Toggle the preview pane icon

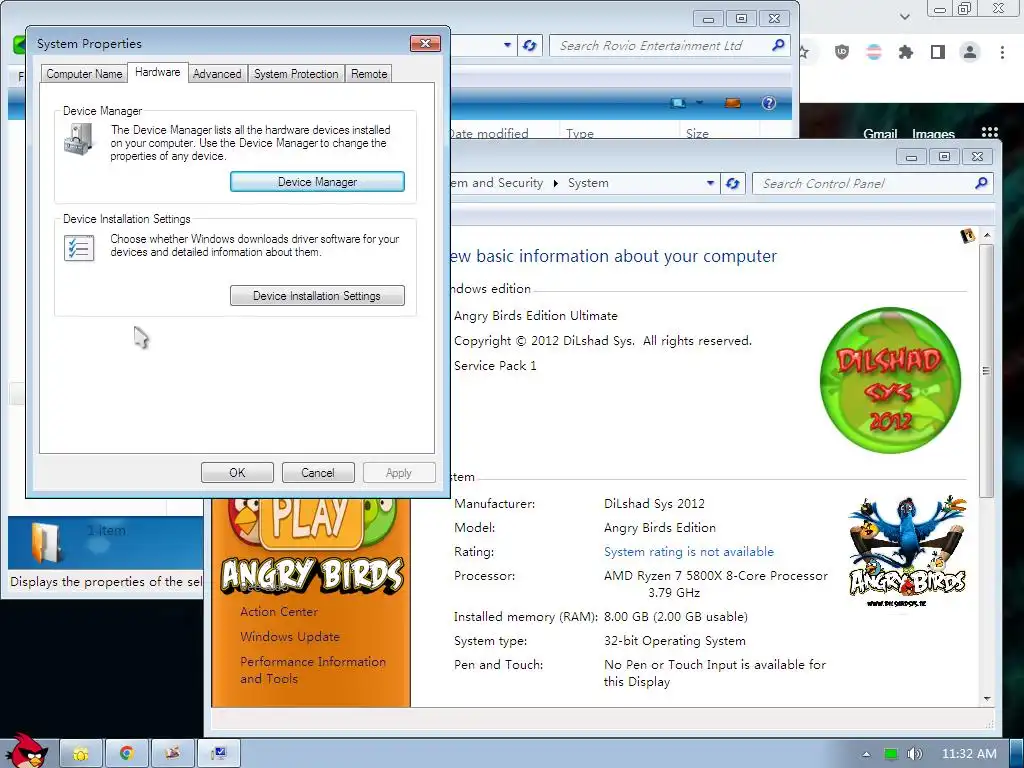[733, 103]
